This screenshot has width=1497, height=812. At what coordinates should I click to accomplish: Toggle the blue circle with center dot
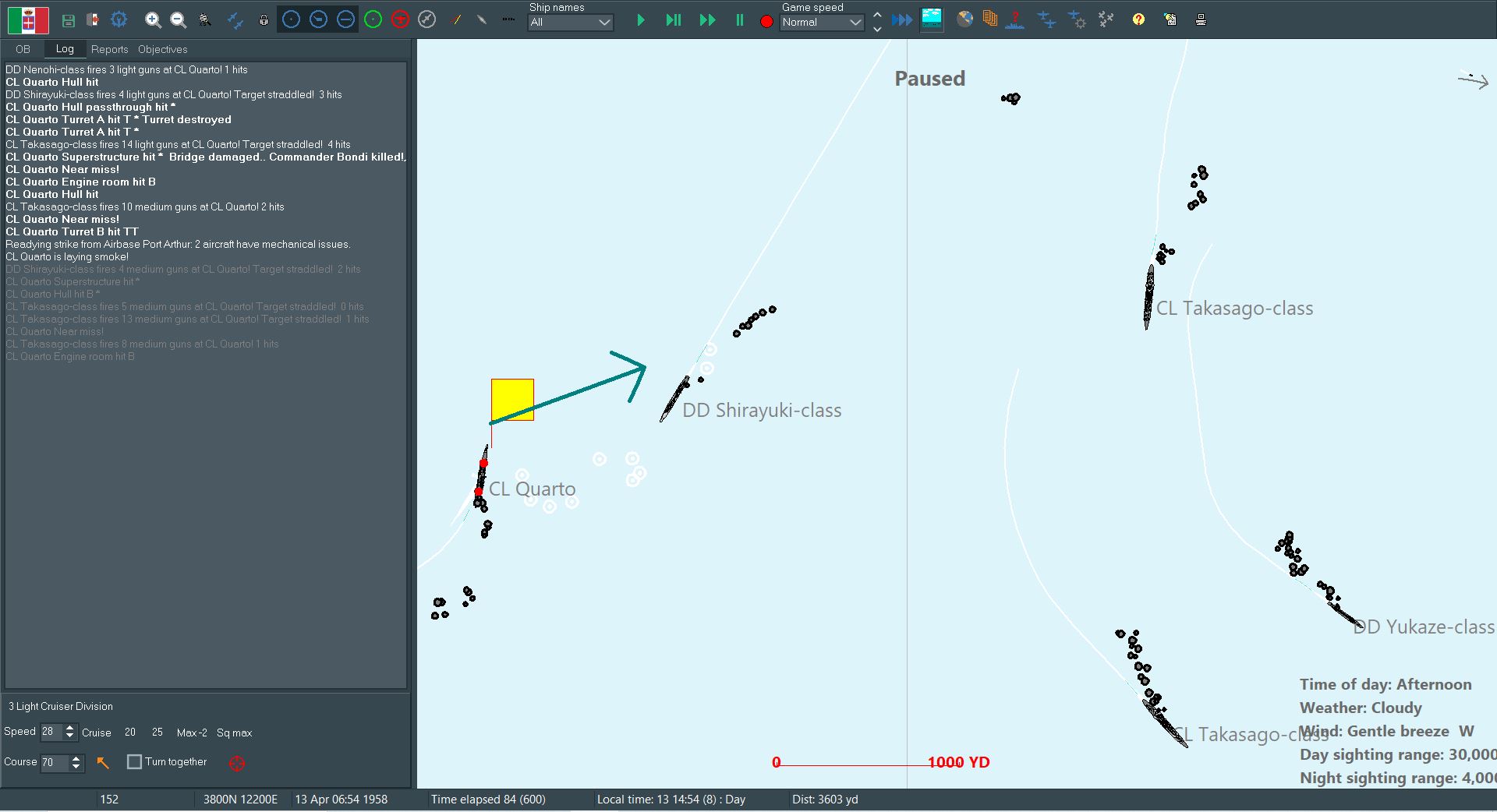click(291, 19)
